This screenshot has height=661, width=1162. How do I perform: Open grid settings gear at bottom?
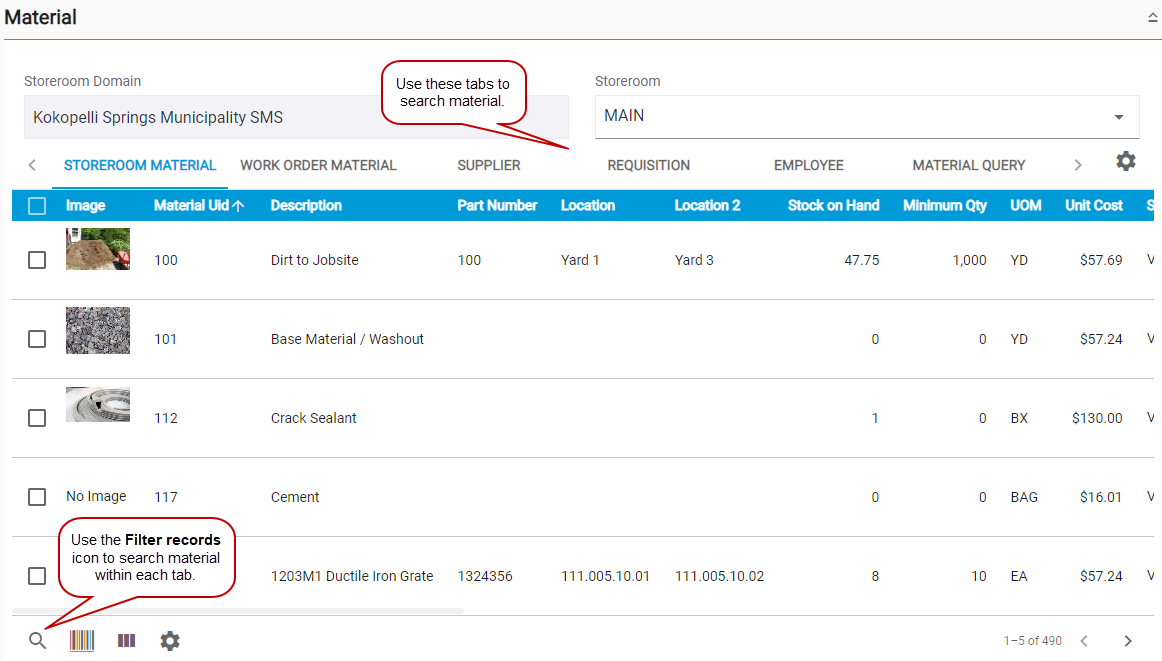click(x=170, y=641)
